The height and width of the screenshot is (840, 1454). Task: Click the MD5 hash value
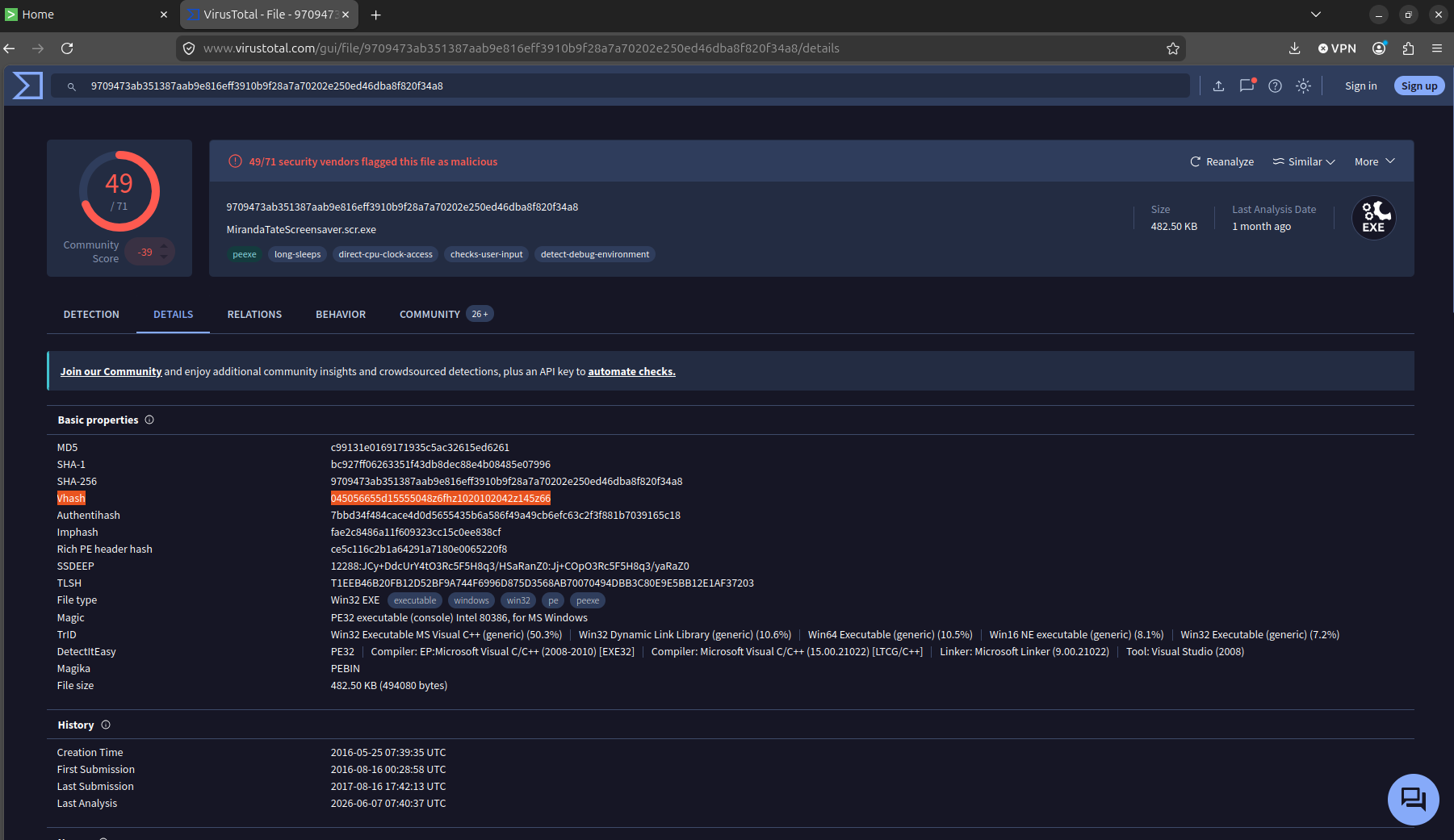point(420,447)
